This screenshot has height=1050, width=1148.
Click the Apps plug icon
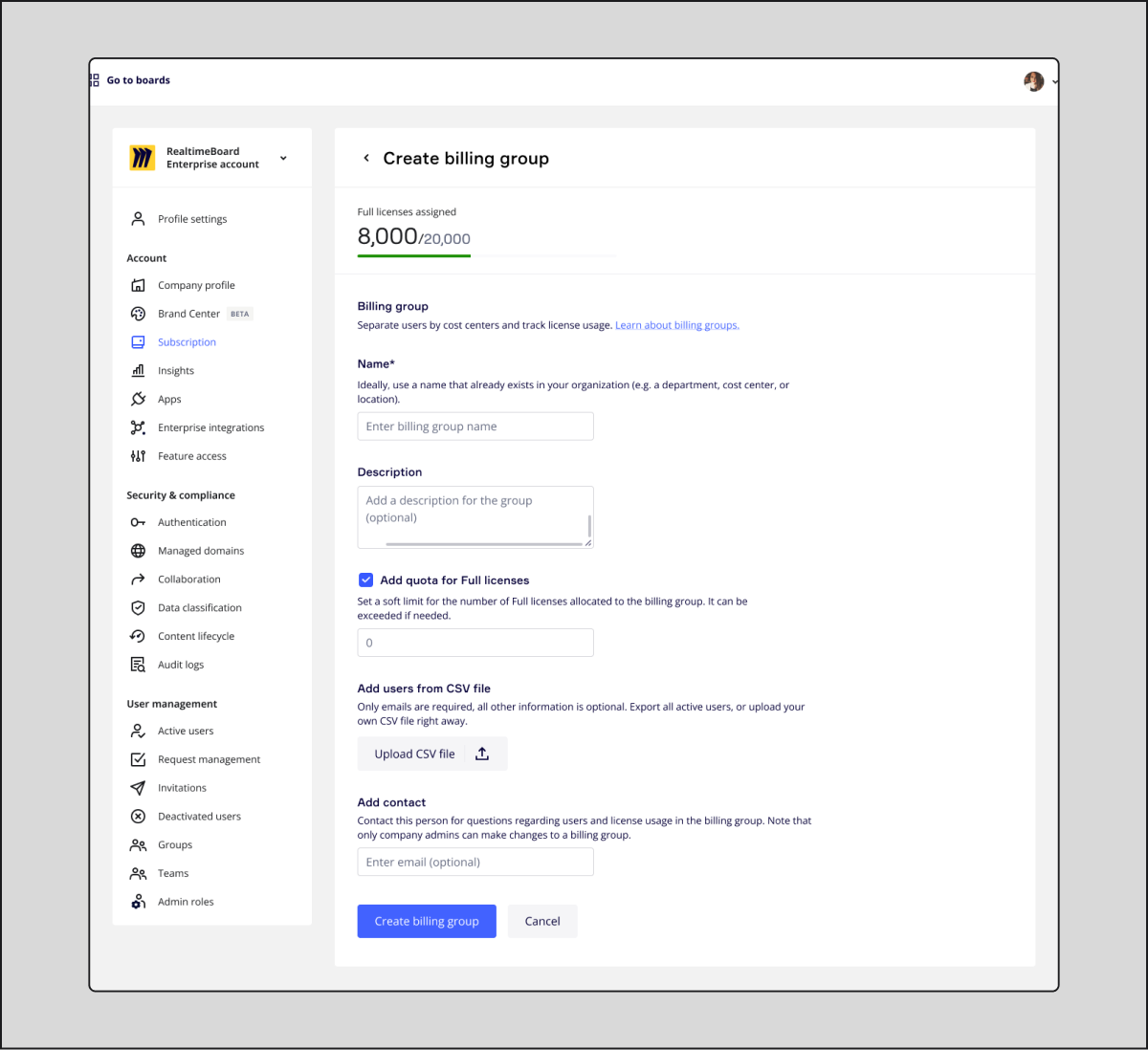(x=138, y=400)
